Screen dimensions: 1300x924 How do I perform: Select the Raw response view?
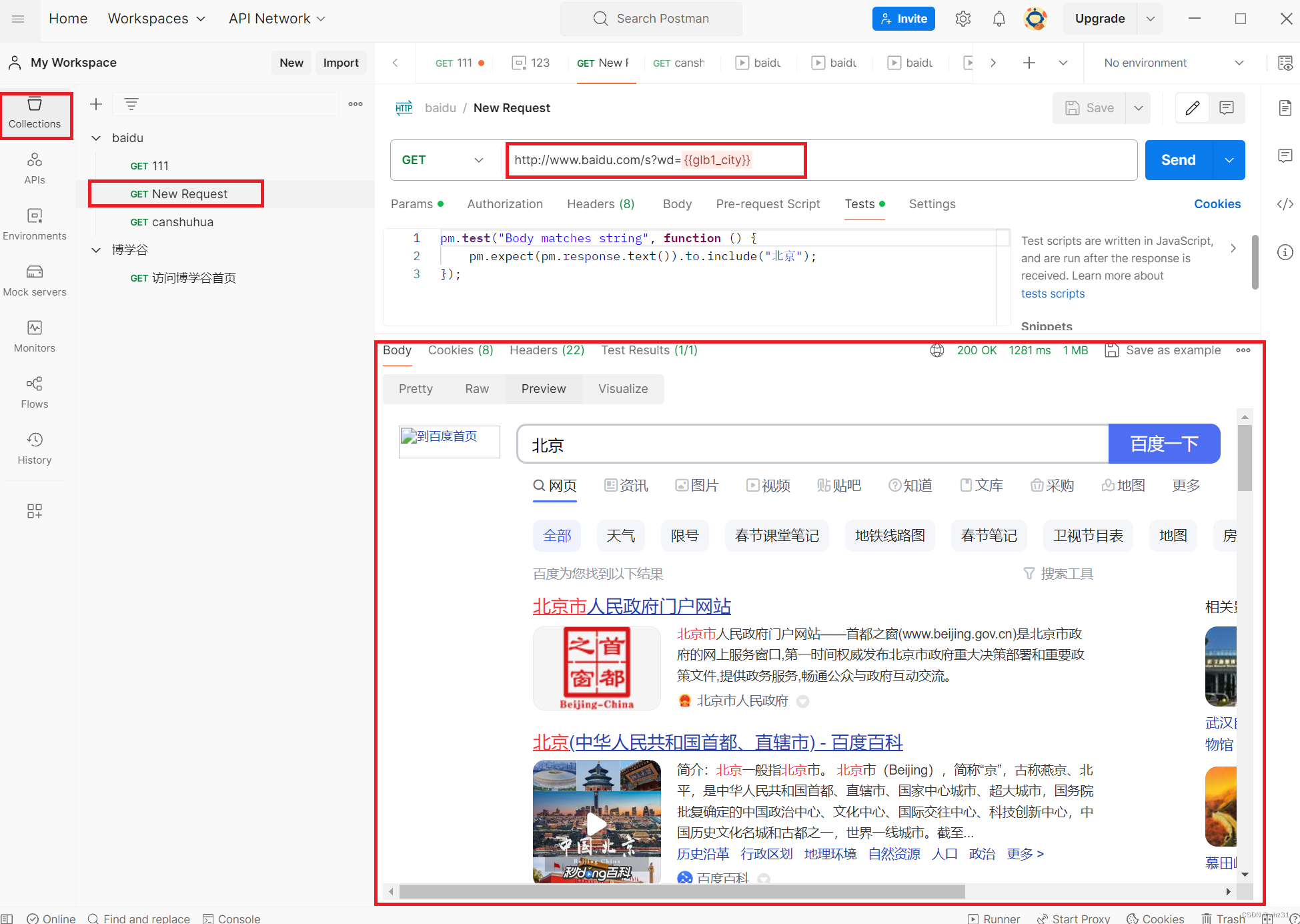(477, 389)
